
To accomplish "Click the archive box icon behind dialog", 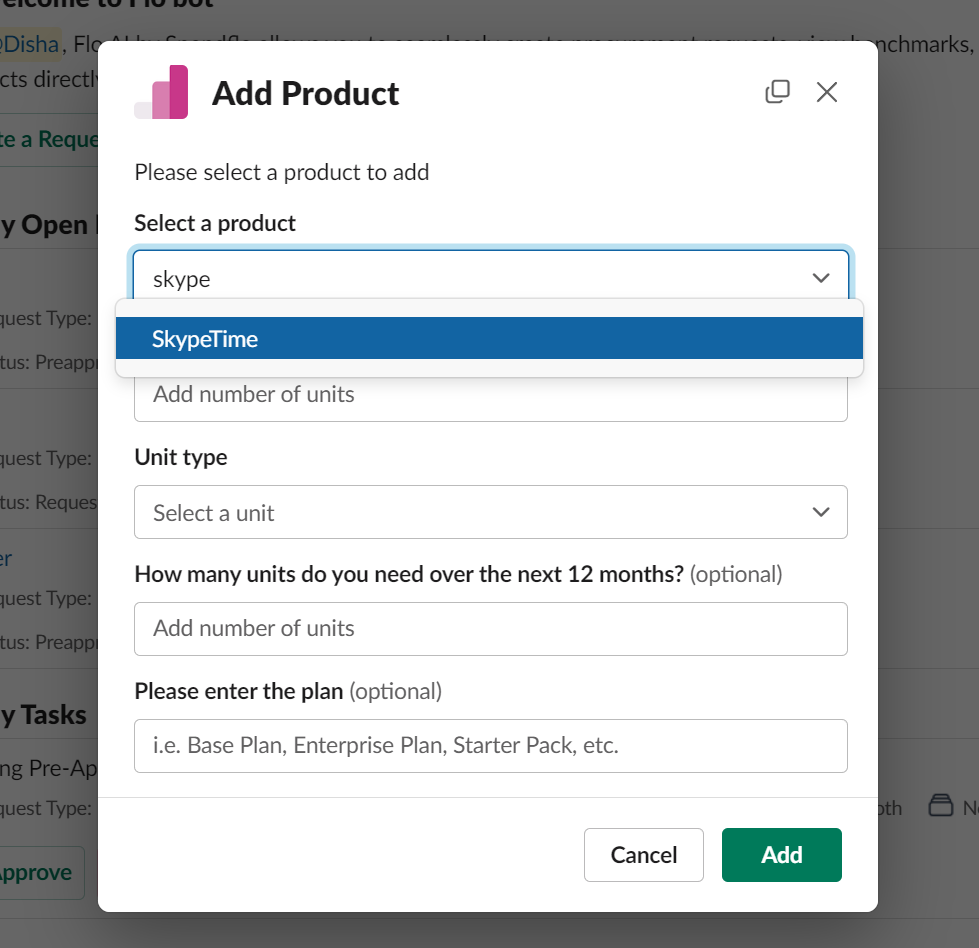I will click(x=940, y=806).
